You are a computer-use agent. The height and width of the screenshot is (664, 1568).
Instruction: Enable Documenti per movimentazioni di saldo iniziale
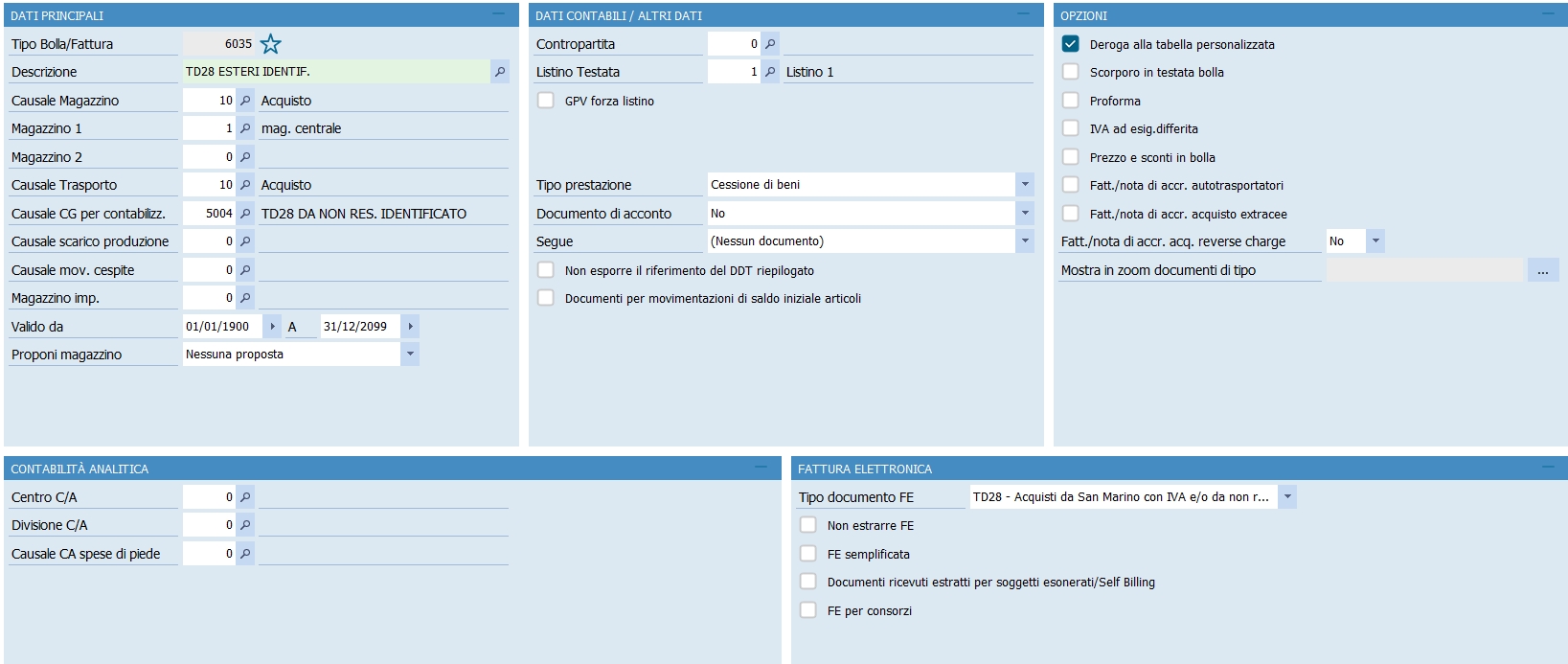click(x=546, y=298)
